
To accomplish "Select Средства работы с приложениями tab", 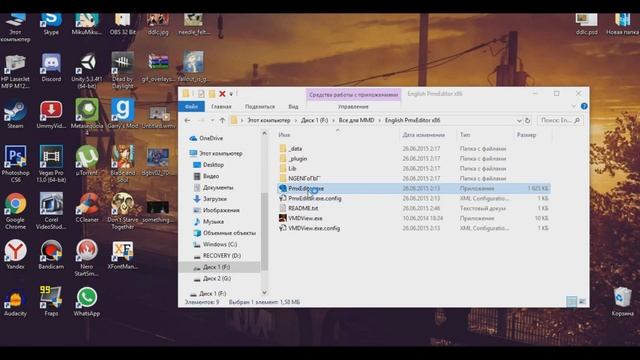I will (x=353, y=95).
